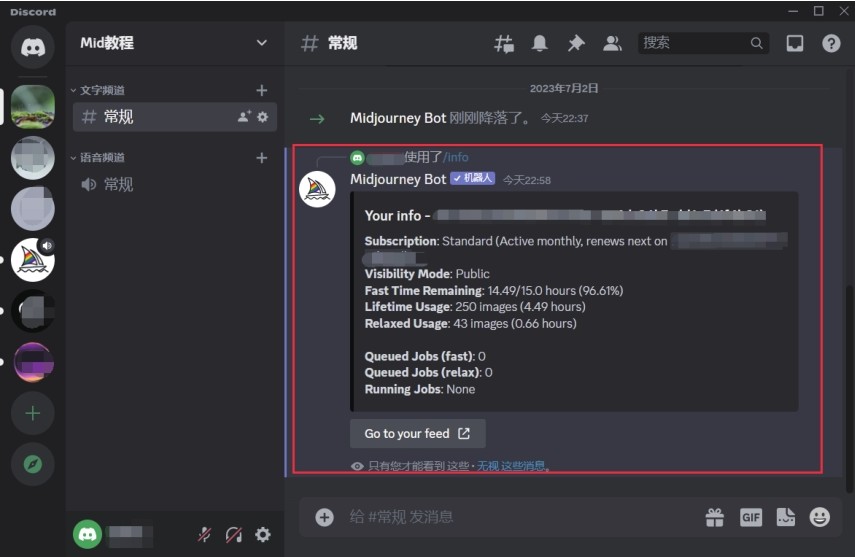
Task: Open User Settings gear
Action: pyautogui.click(x=263, y=535)
